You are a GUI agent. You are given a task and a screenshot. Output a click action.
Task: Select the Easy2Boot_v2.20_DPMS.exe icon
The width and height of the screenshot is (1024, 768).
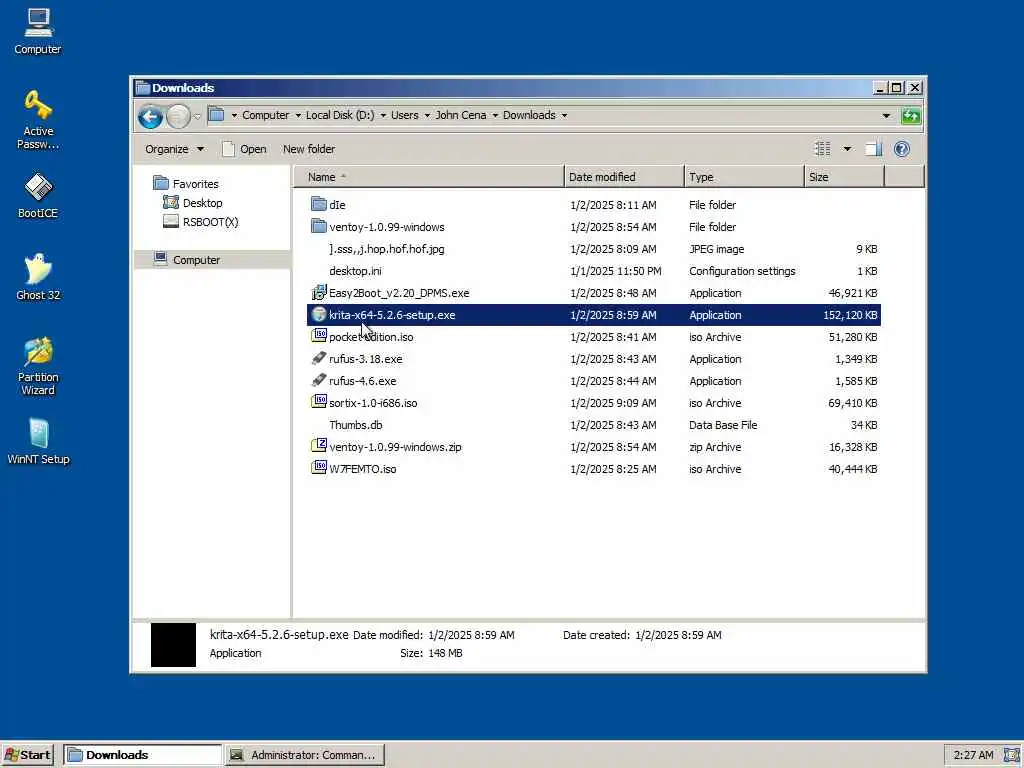[x=319, y=292]
